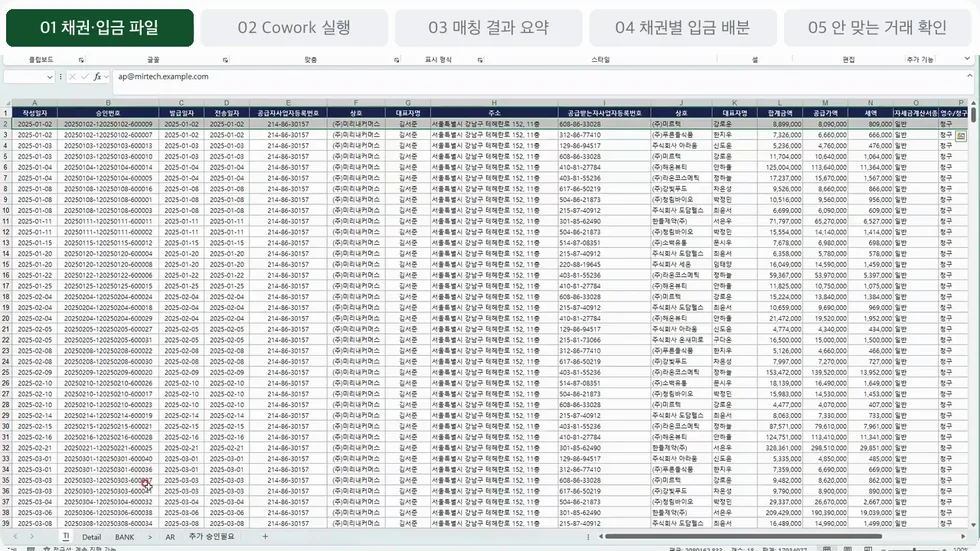Image resolution: width=980 pixels, height=551 pixels.
Task: Select column L header
Action: 779,103
